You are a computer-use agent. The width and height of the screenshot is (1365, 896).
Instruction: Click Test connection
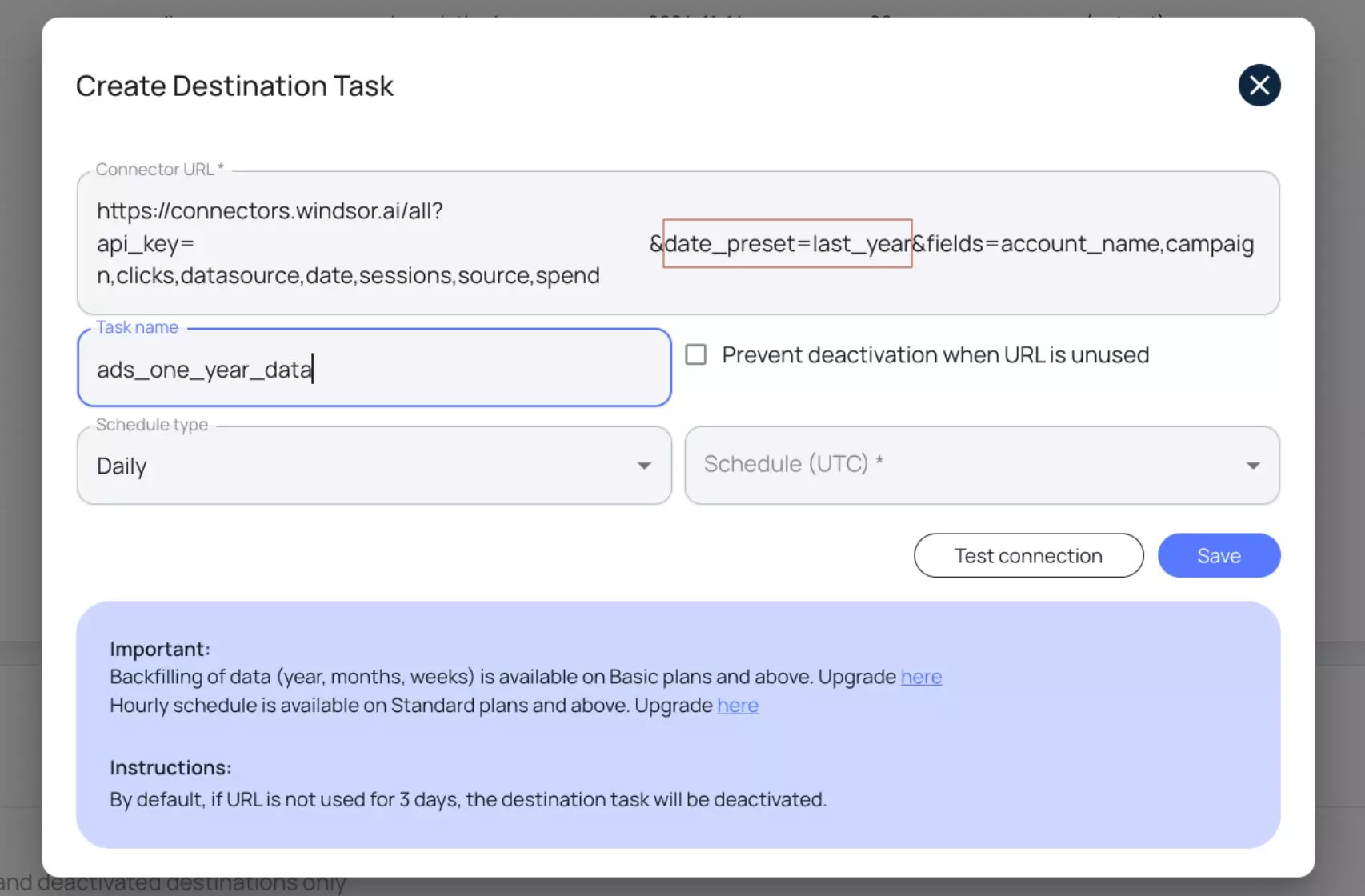pos(1028,555)
